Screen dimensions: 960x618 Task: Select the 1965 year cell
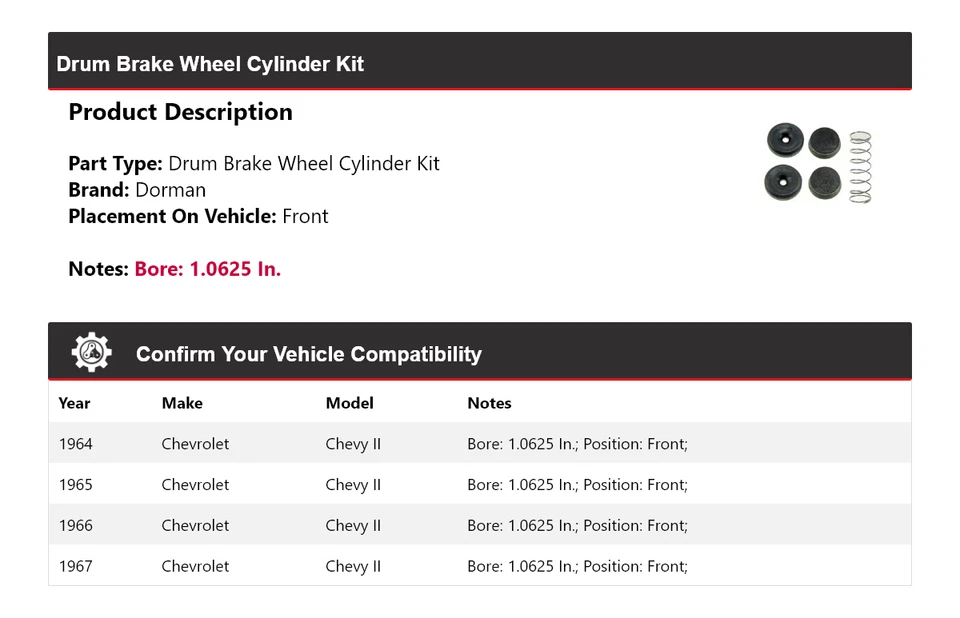click(x=75, y=485)
